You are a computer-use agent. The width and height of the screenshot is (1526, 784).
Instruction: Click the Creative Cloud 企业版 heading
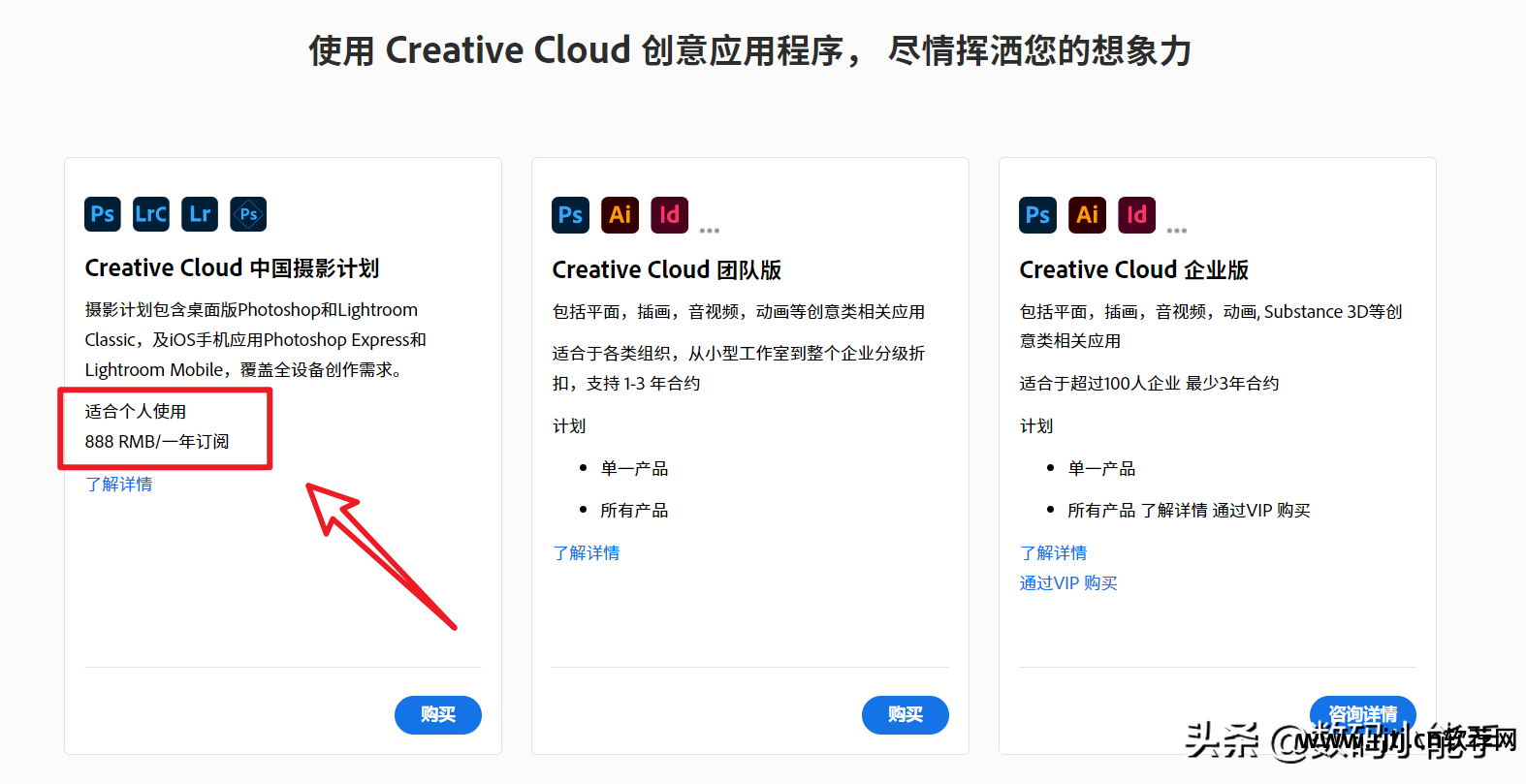[x=1134, y=269]
